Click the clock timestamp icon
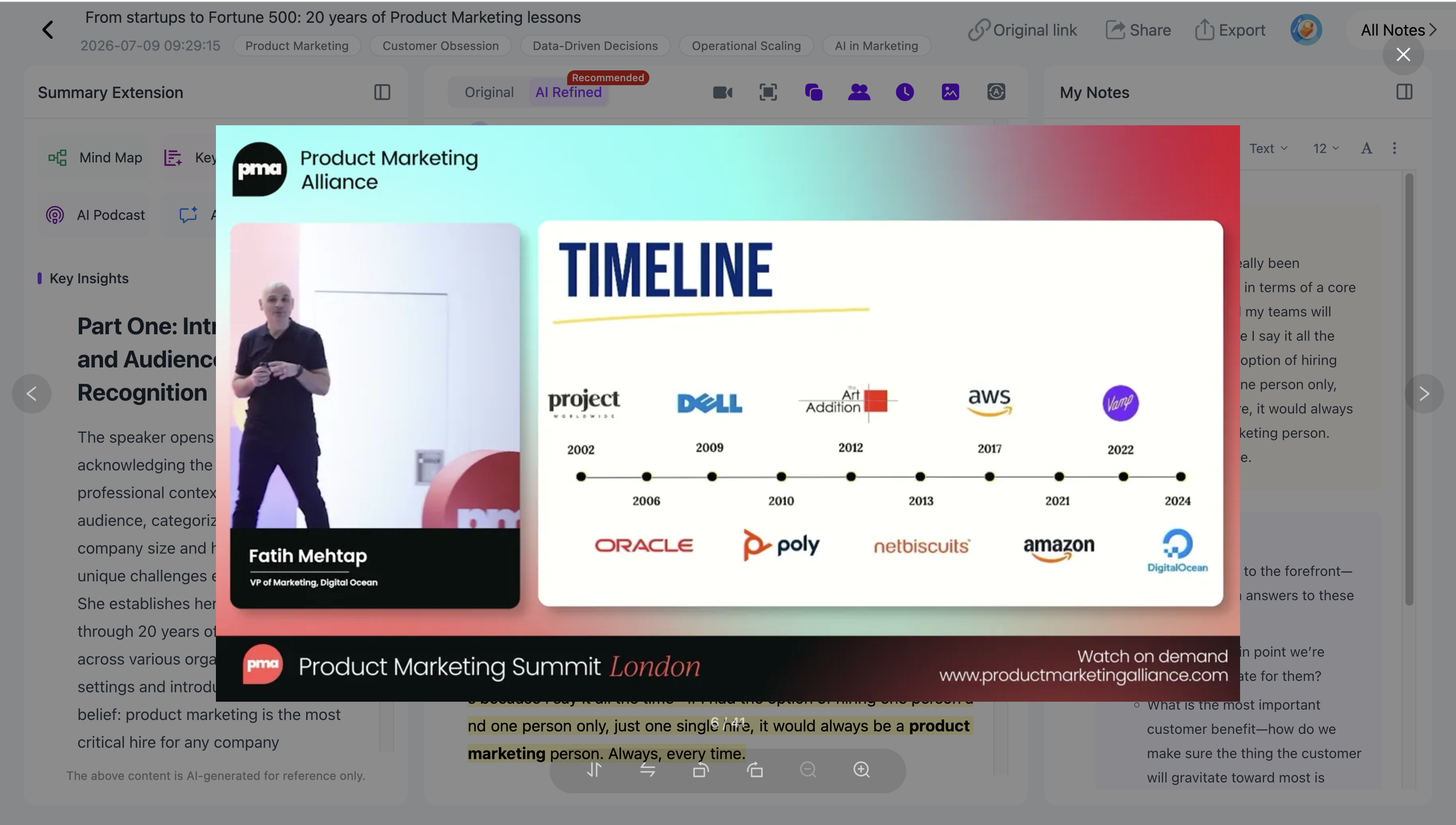1456x825 pixels. (x=905, y=93)
